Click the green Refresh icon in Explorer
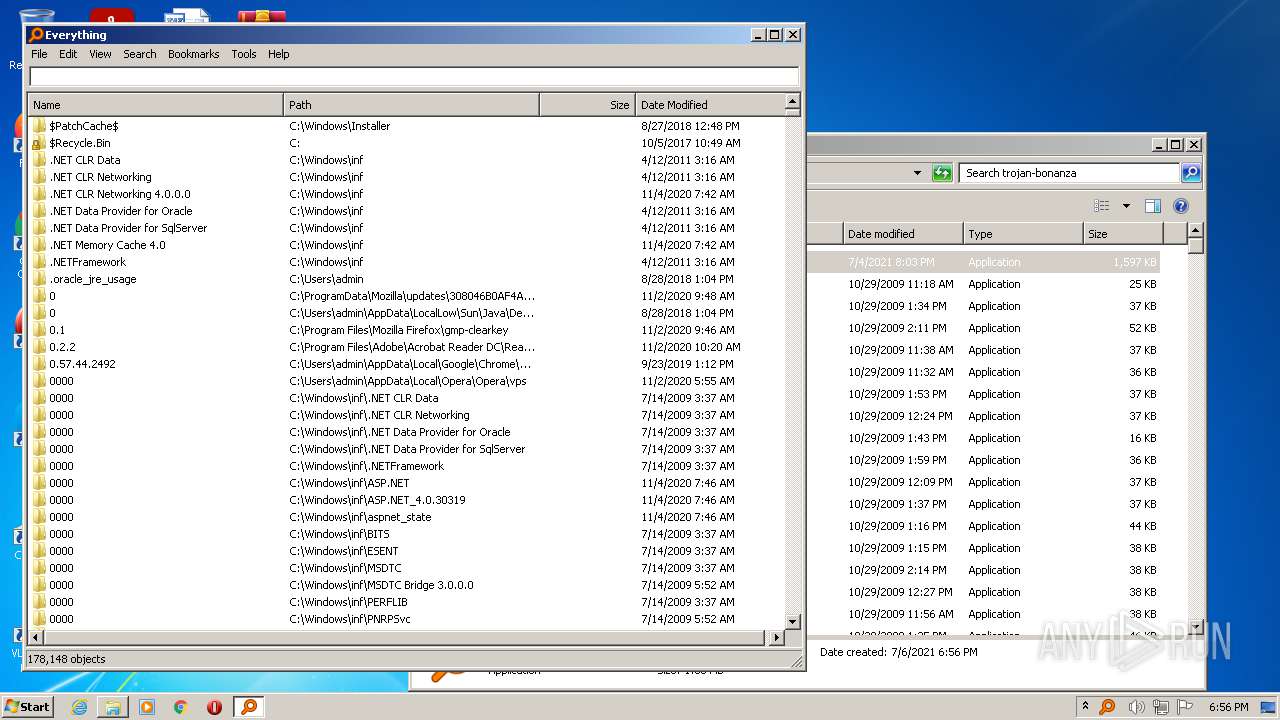 pos(942,173)
